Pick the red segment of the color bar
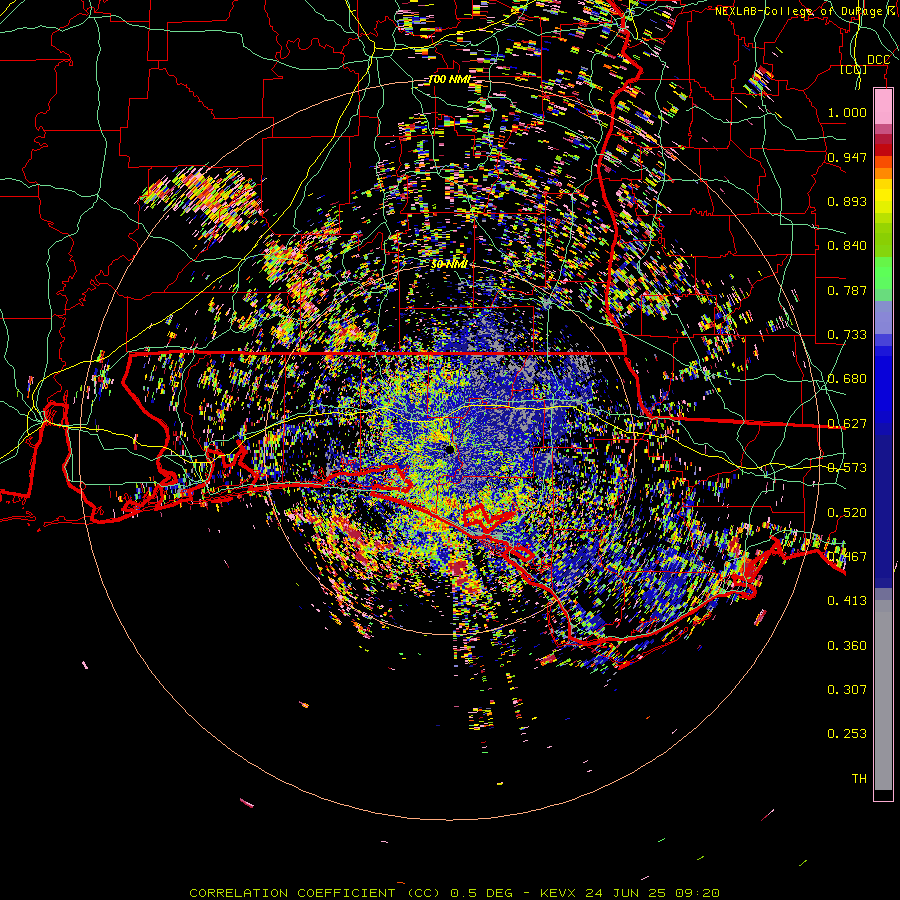Viewport: 900px width, 900px height. point(883,150)
